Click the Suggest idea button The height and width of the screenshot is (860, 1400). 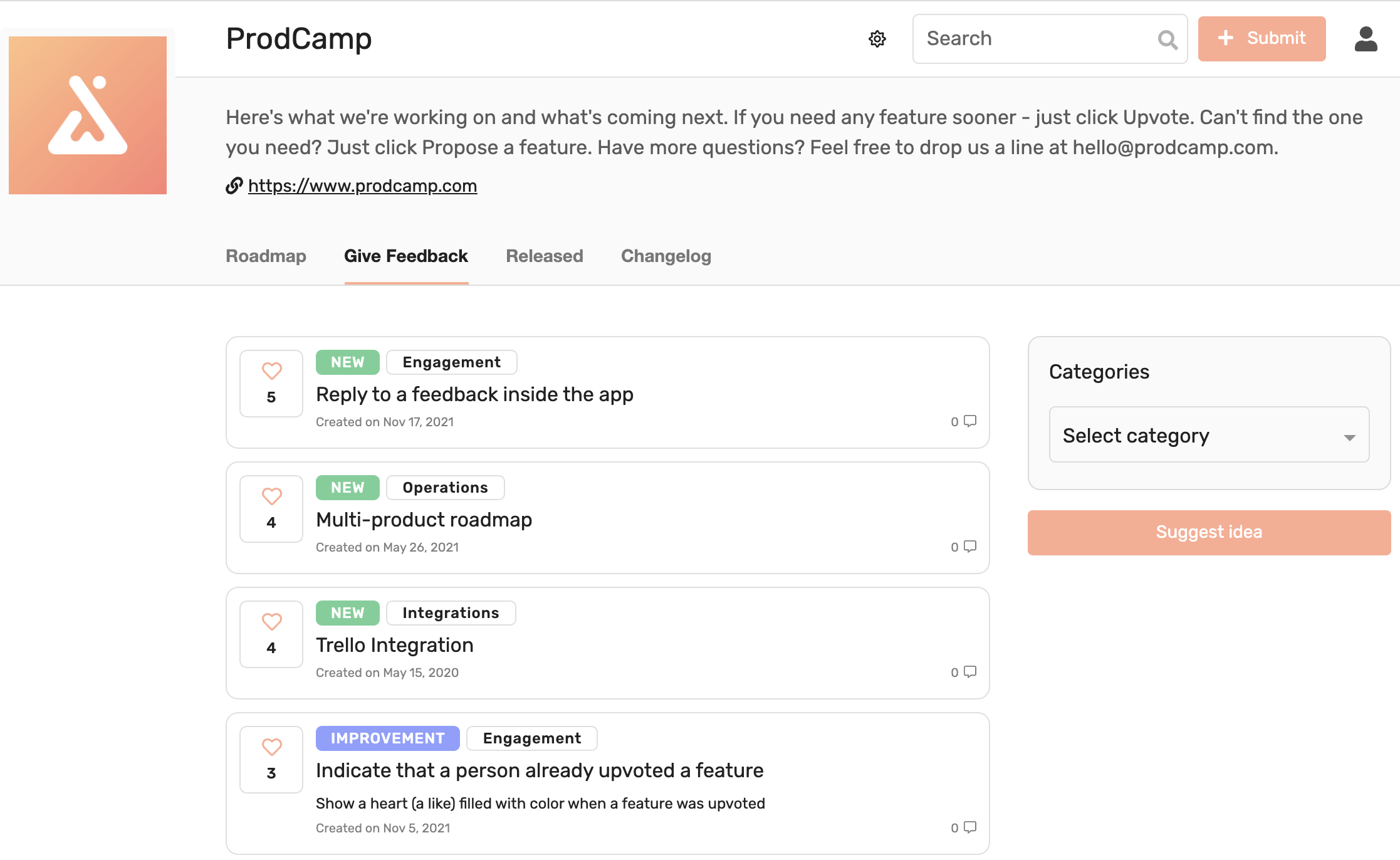pos(1209,532)
